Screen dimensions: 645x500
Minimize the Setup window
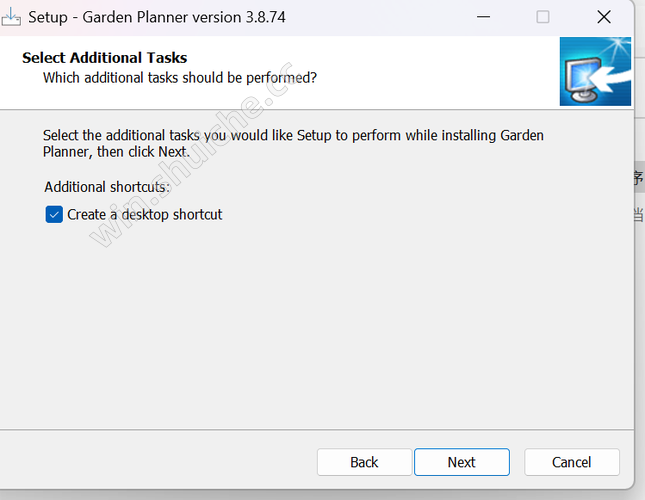(x=483, y=17)
